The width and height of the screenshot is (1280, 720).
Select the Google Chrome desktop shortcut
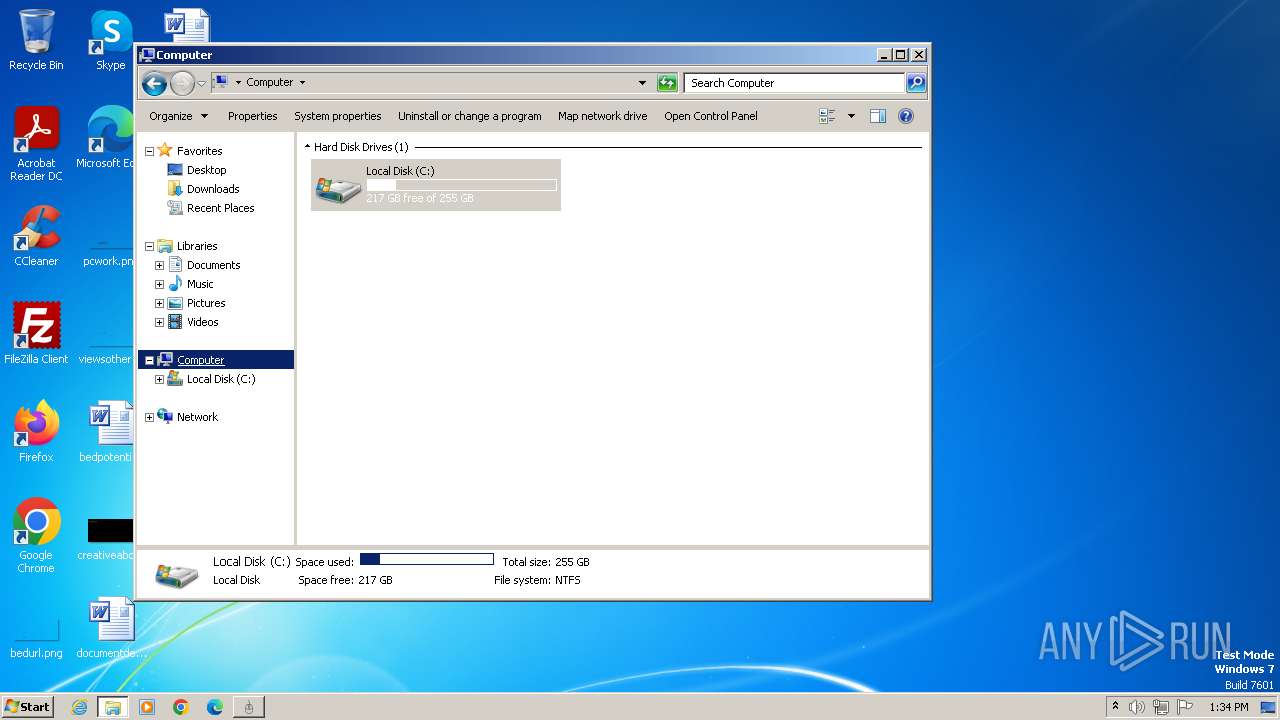(x=36, y=536)
